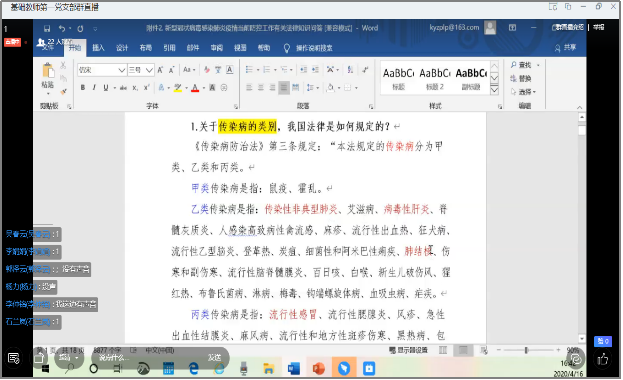Undo last action in quick access toolbar

click(62, 29)
